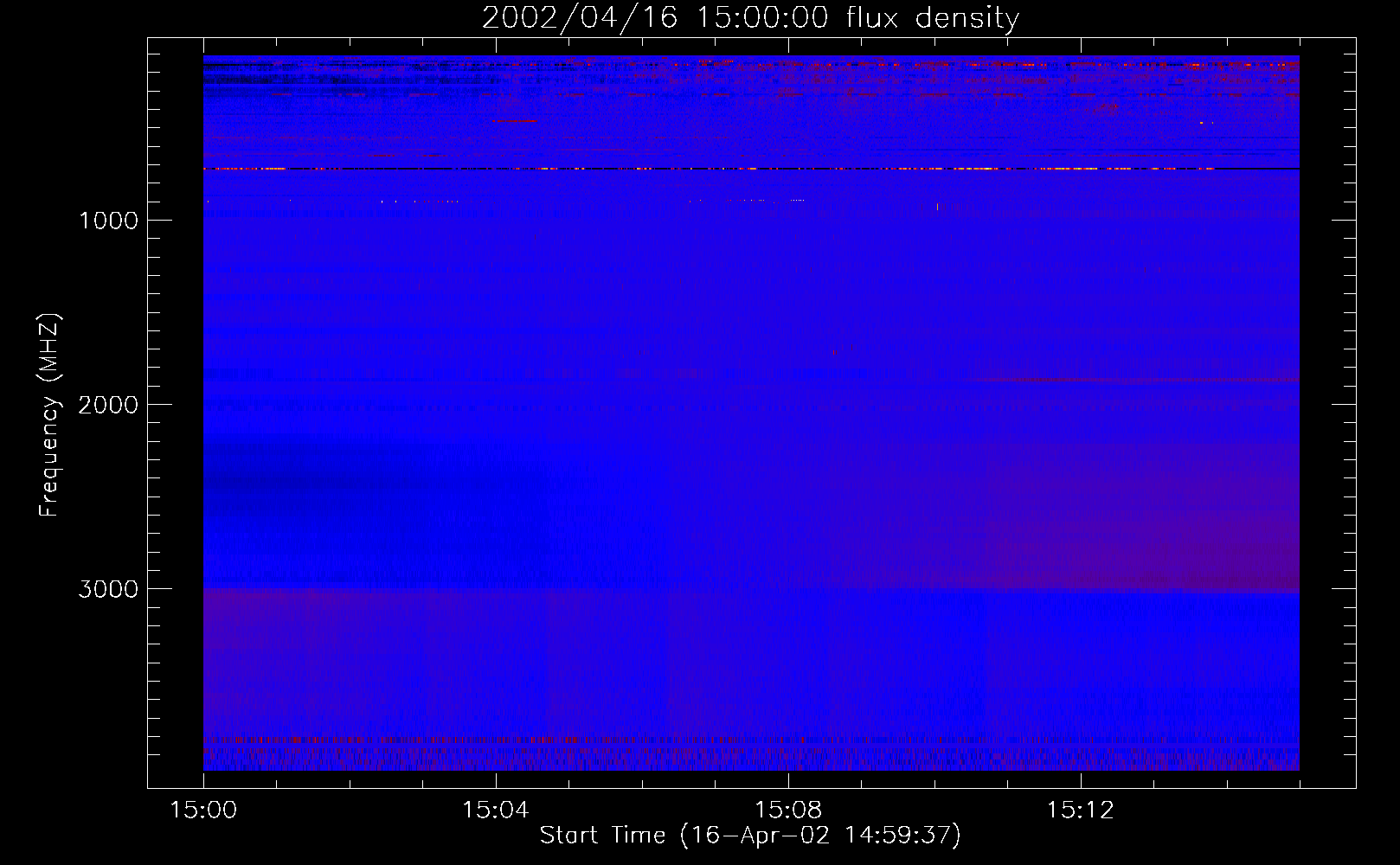Click the 2000 frequency tick label

click(x=108, y=405)
